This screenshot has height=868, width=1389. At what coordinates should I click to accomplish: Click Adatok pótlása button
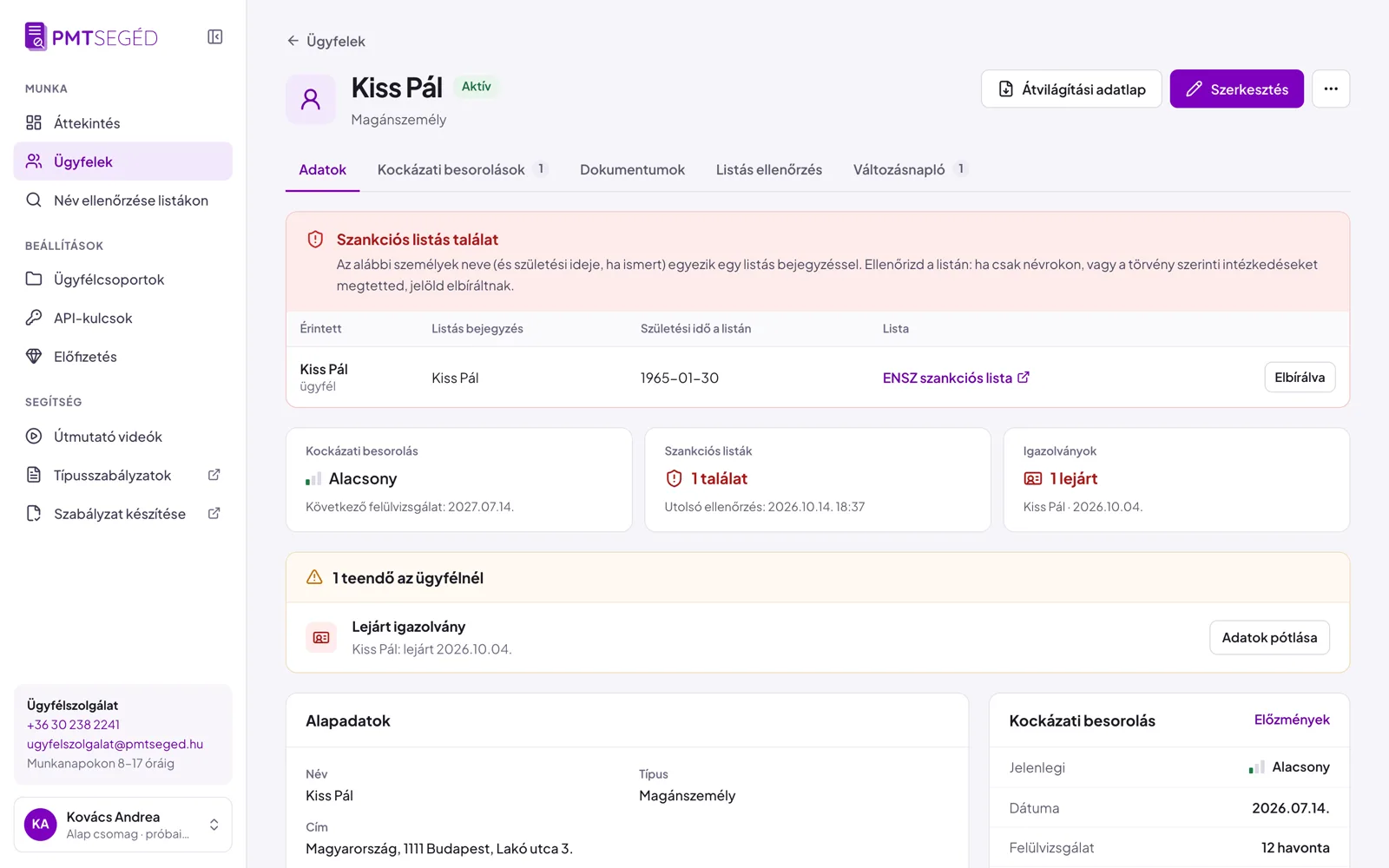tap(1269, 637)
